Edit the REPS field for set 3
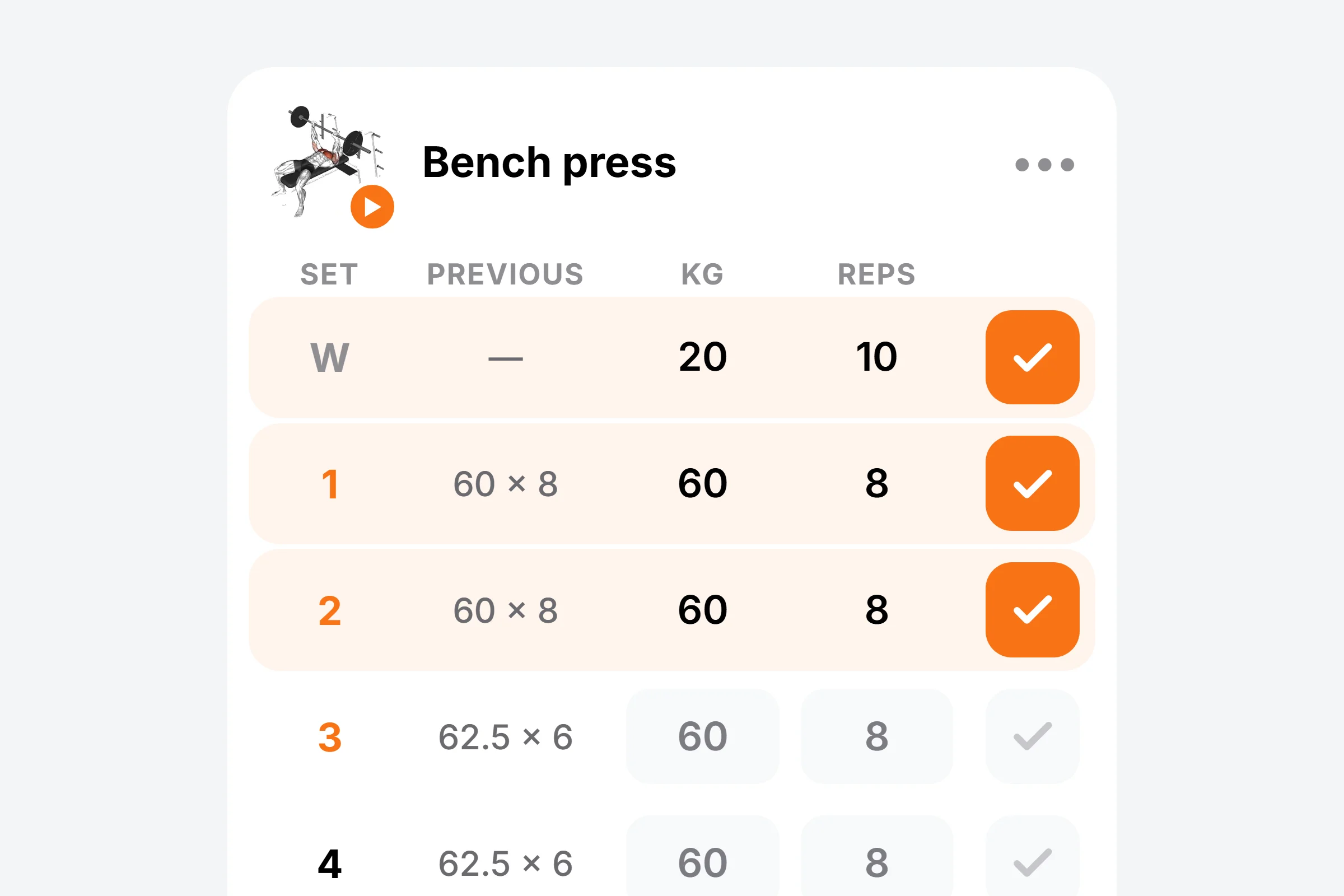 (x=876, y=736)
